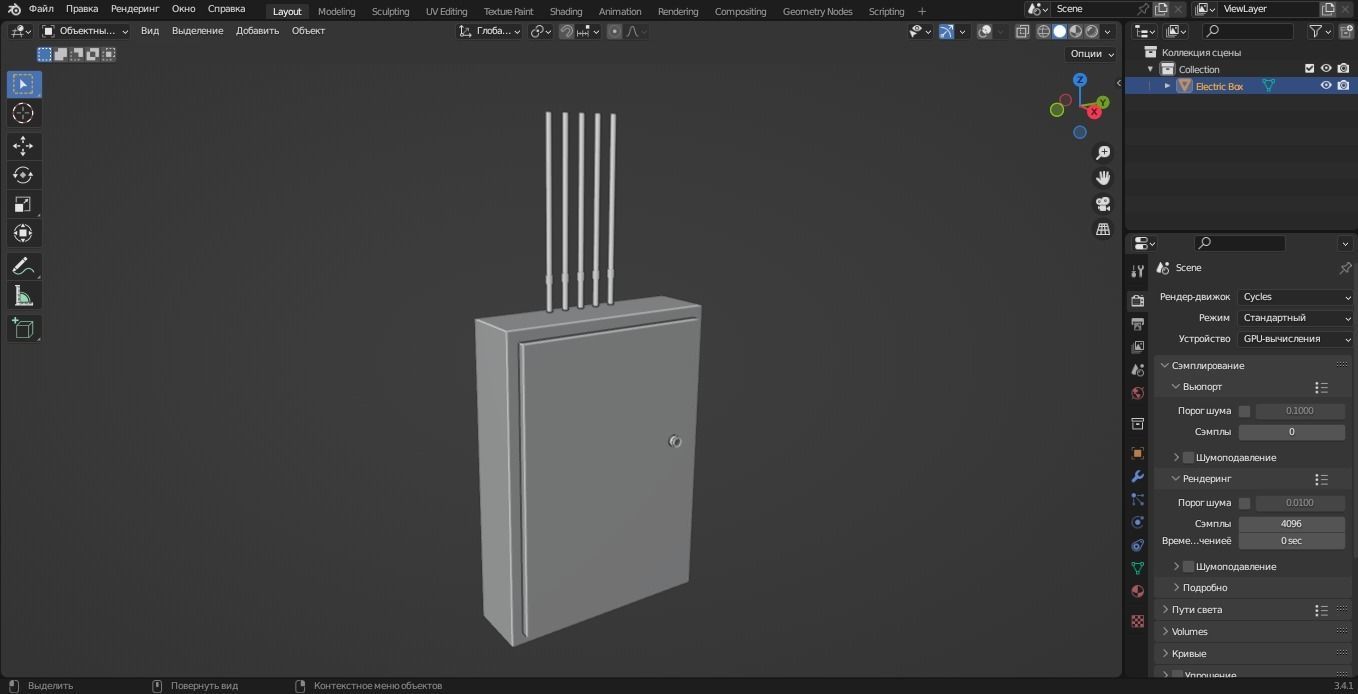
Task: Open the Рендеринг menu
Action: (134, 8)
